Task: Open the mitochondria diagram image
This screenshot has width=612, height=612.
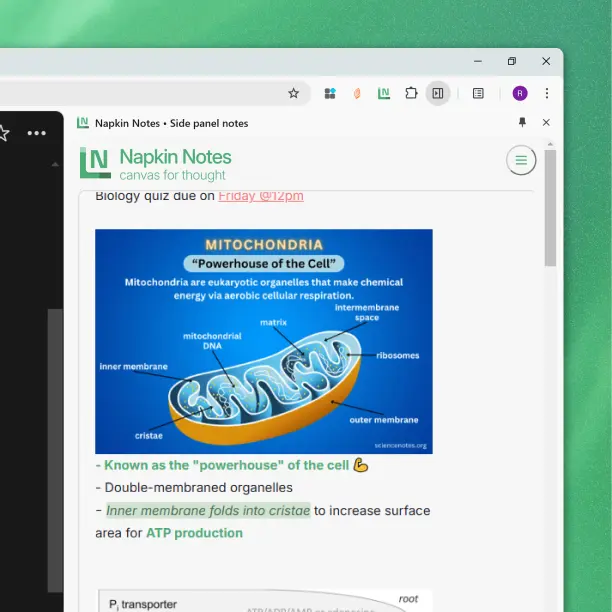Action: tap(264, 341)
